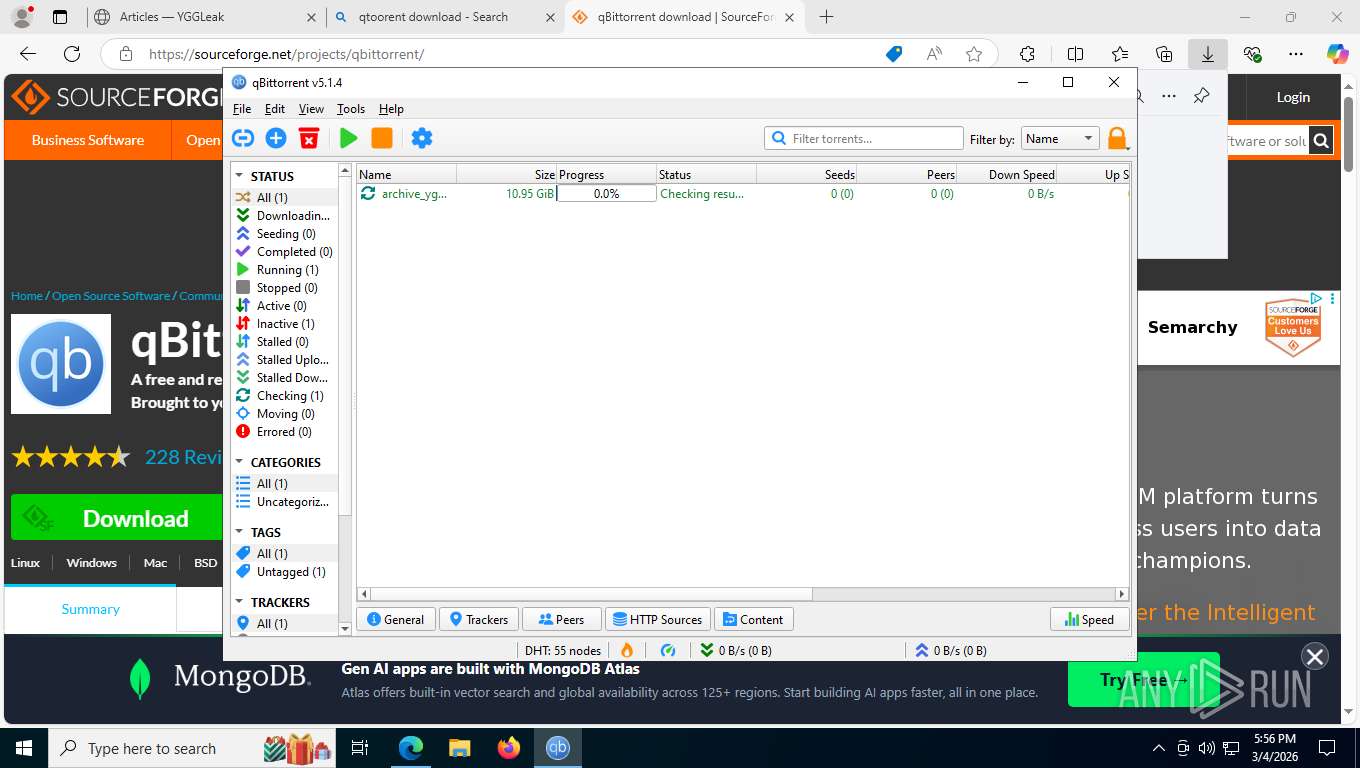Click the Add Torrent Link toolbar icon
The width and height of the screenshot is (1360, 768).
[x=243, y=138]
